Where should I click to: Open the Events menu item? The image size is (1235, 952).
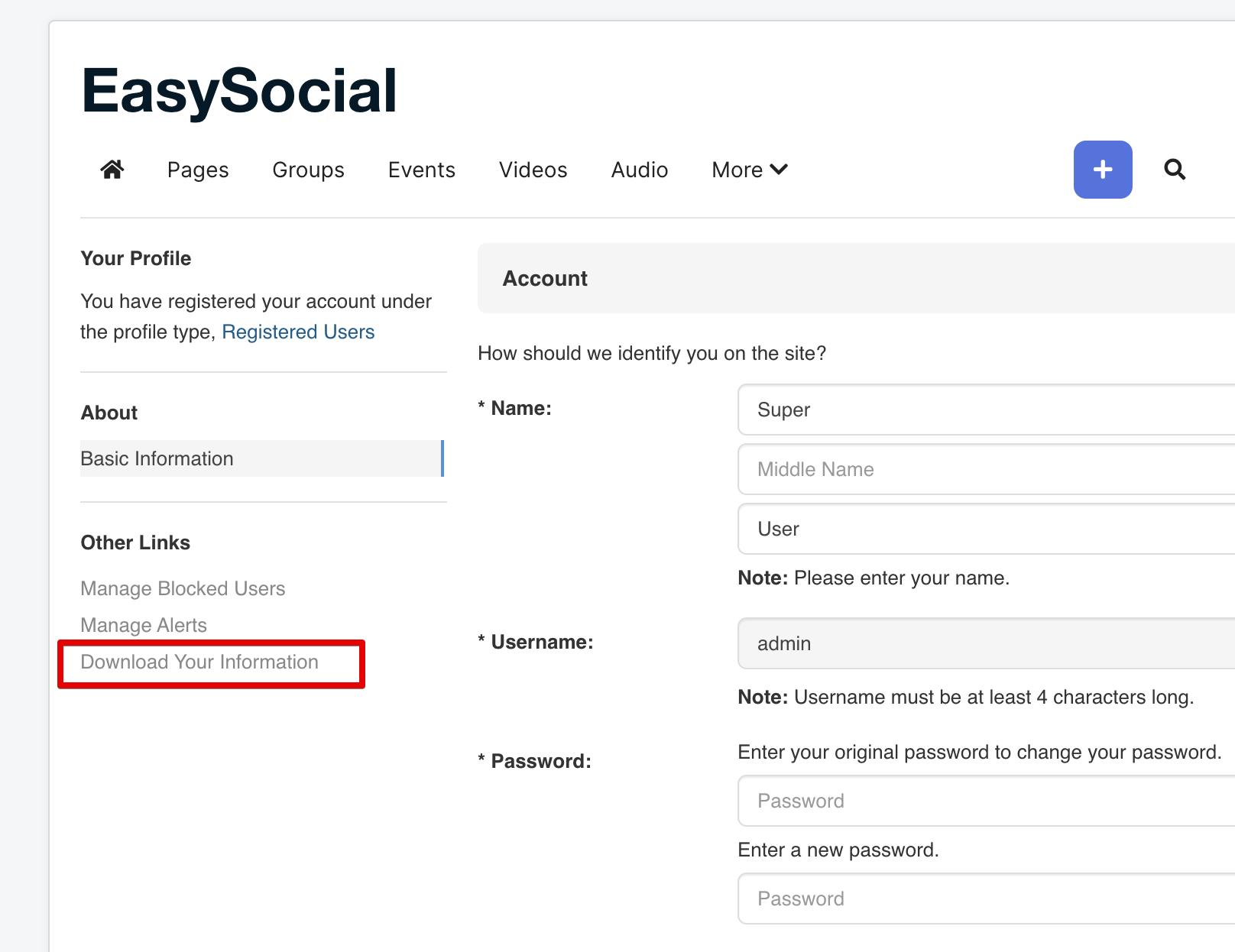pos(422,170)
